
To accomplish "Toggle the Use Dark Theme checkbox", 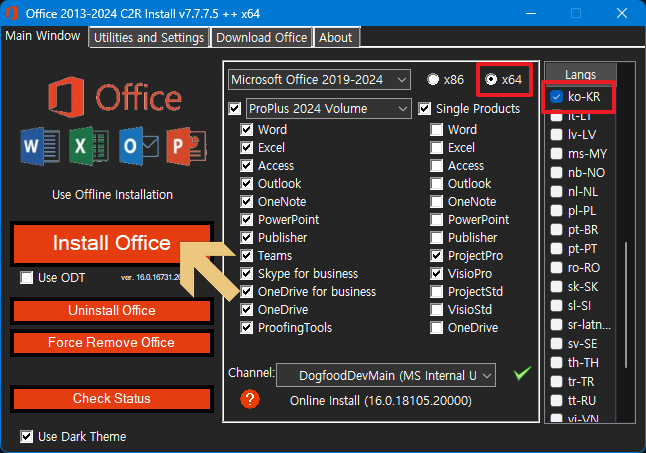I will click(x=27, y=437).
